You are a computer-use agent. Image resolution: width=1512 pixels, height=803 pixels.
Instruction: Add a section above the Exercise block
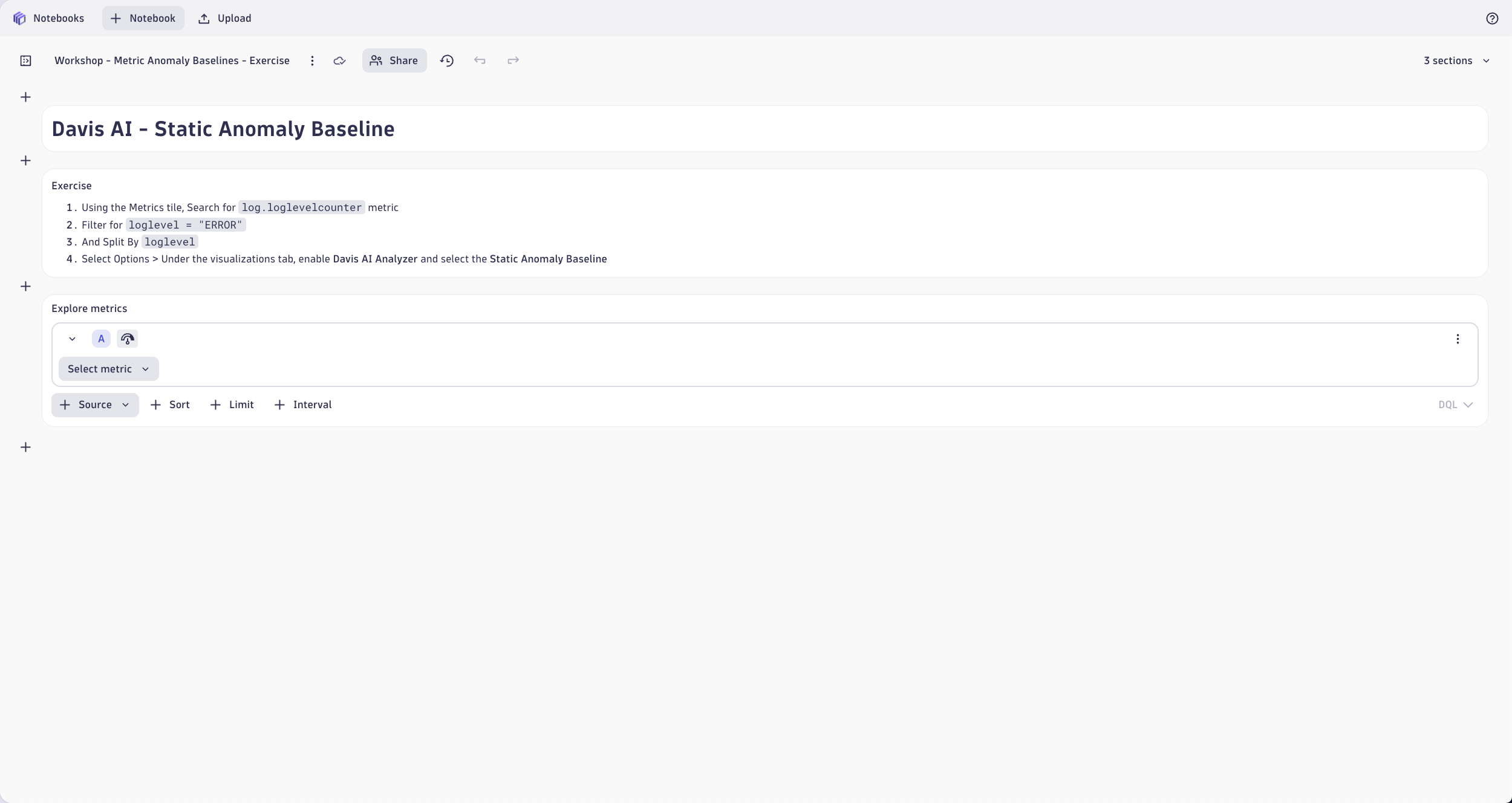[x=25, y=160]
